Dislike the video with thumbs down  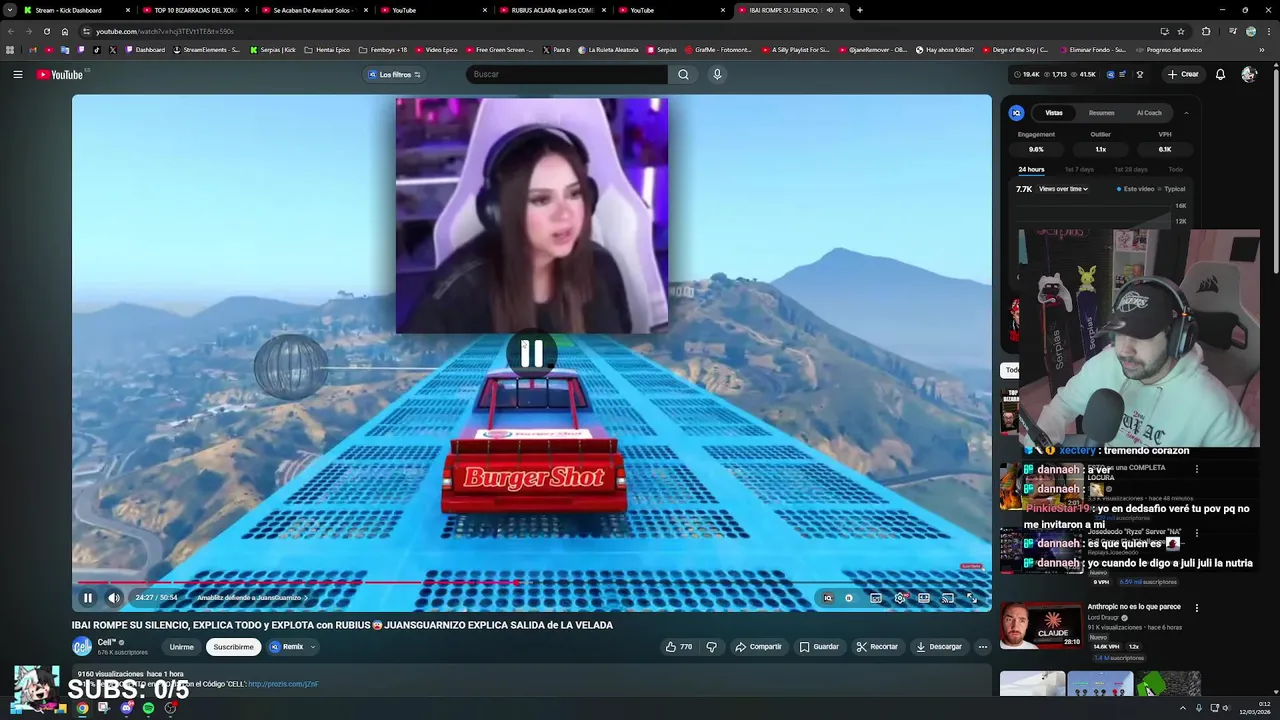click(712, 647)
